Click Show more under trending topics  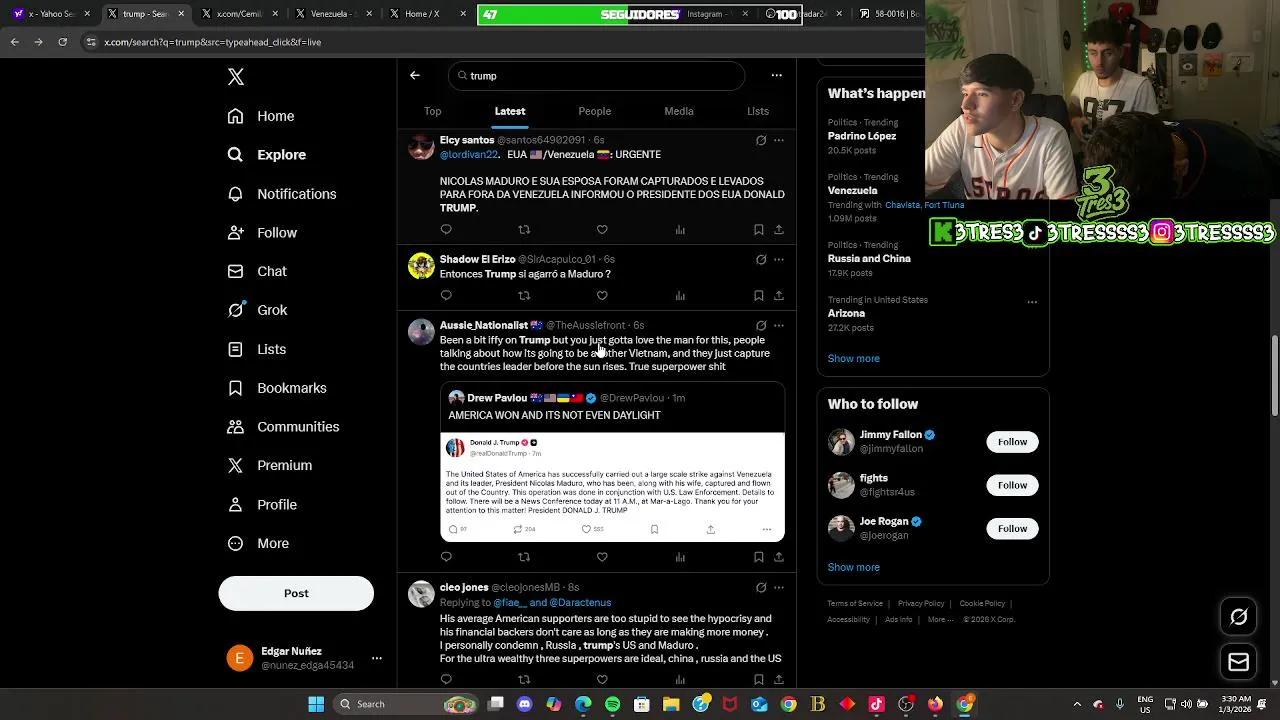pyautogui.click(x=853, y=358)
